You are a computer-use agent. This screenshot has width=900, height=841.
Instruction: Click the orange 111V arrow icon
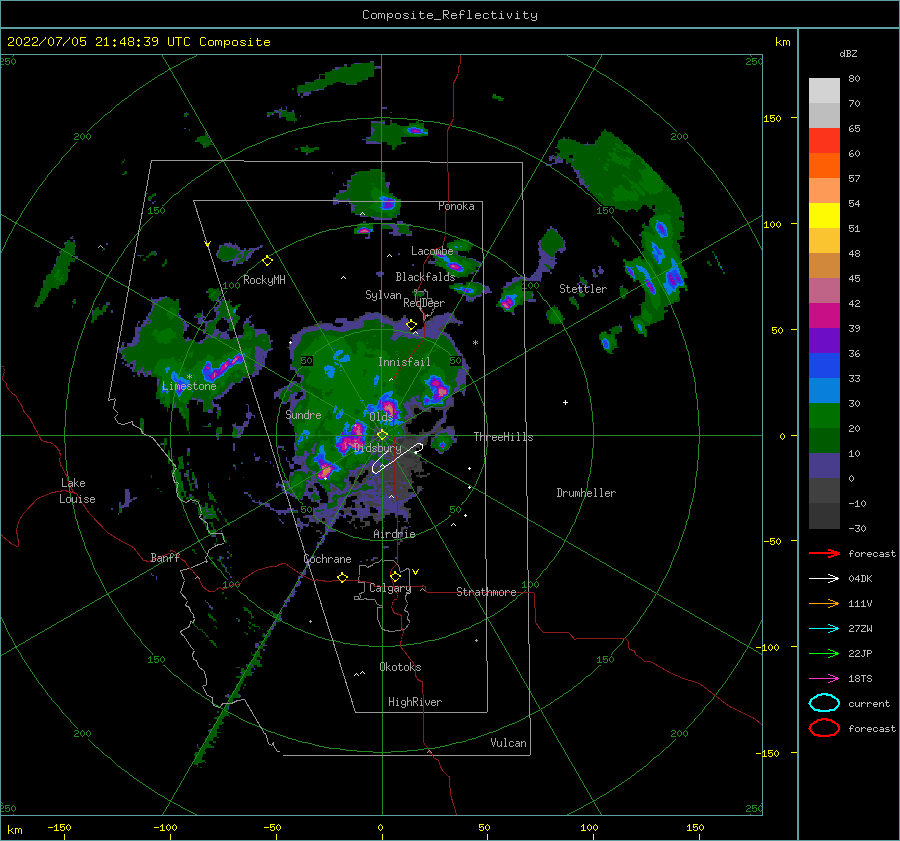[824, 603]
